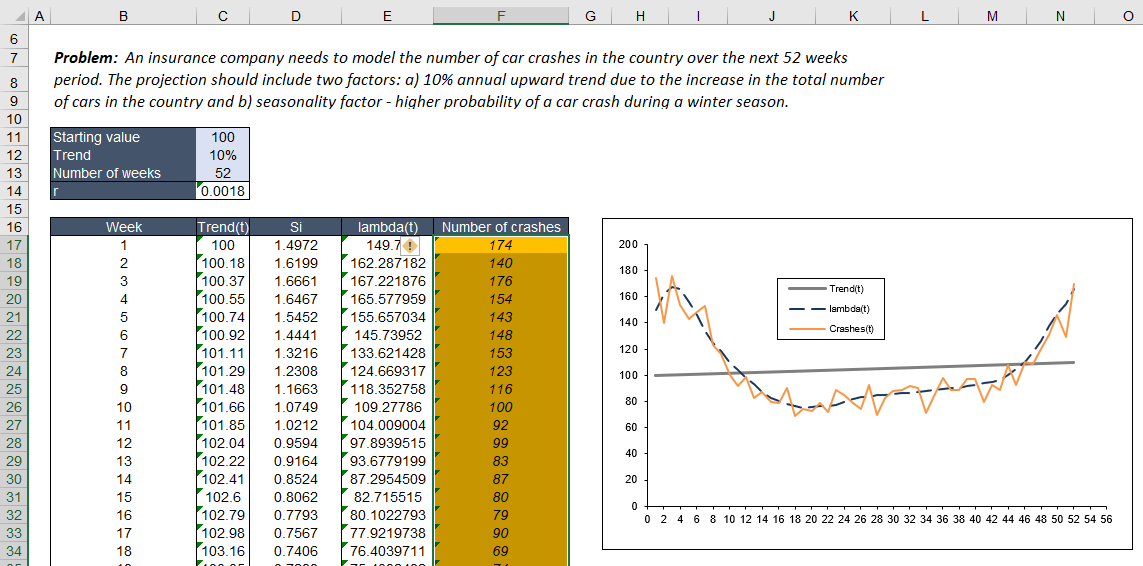
Task: Click crashes cell showing 174
Action: pos(501,245)
